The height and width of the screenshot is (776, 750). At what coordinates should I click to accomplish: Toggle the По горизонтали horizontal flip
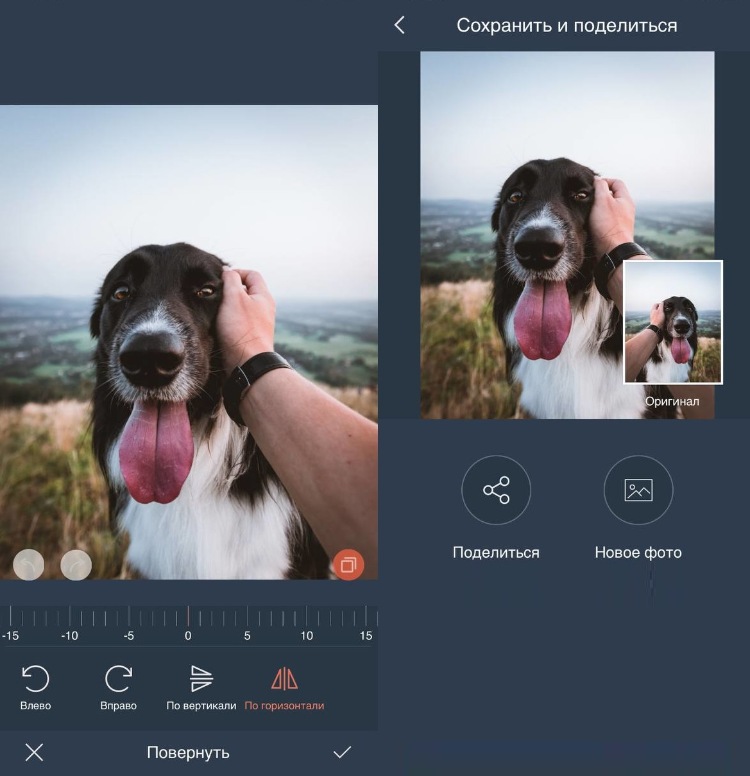pos(284,681)
